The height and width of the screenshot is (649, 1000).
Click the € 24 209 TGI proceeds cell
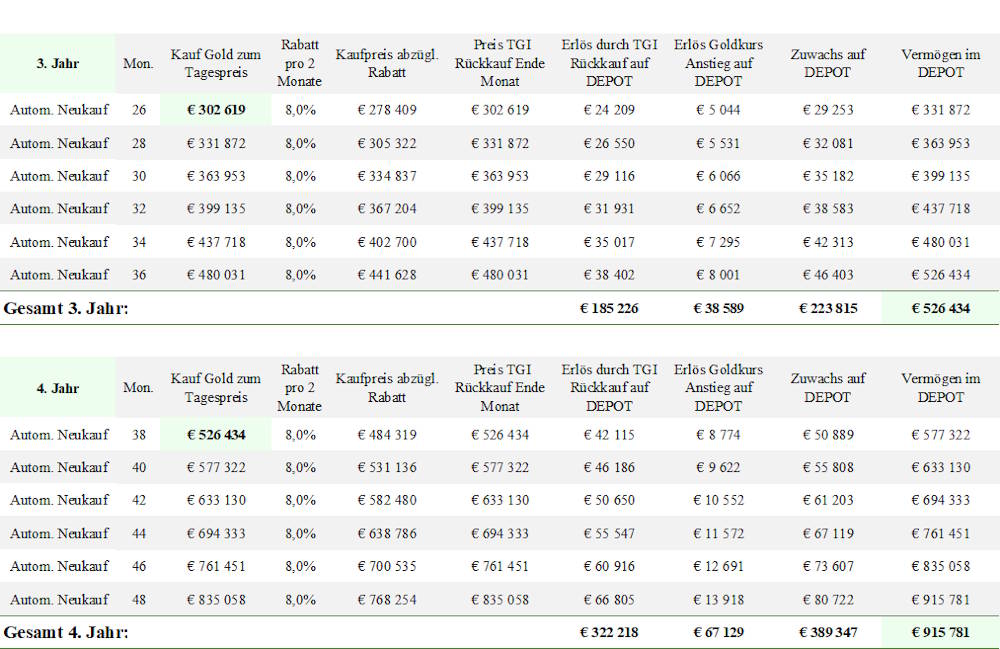tap(609, 110)
